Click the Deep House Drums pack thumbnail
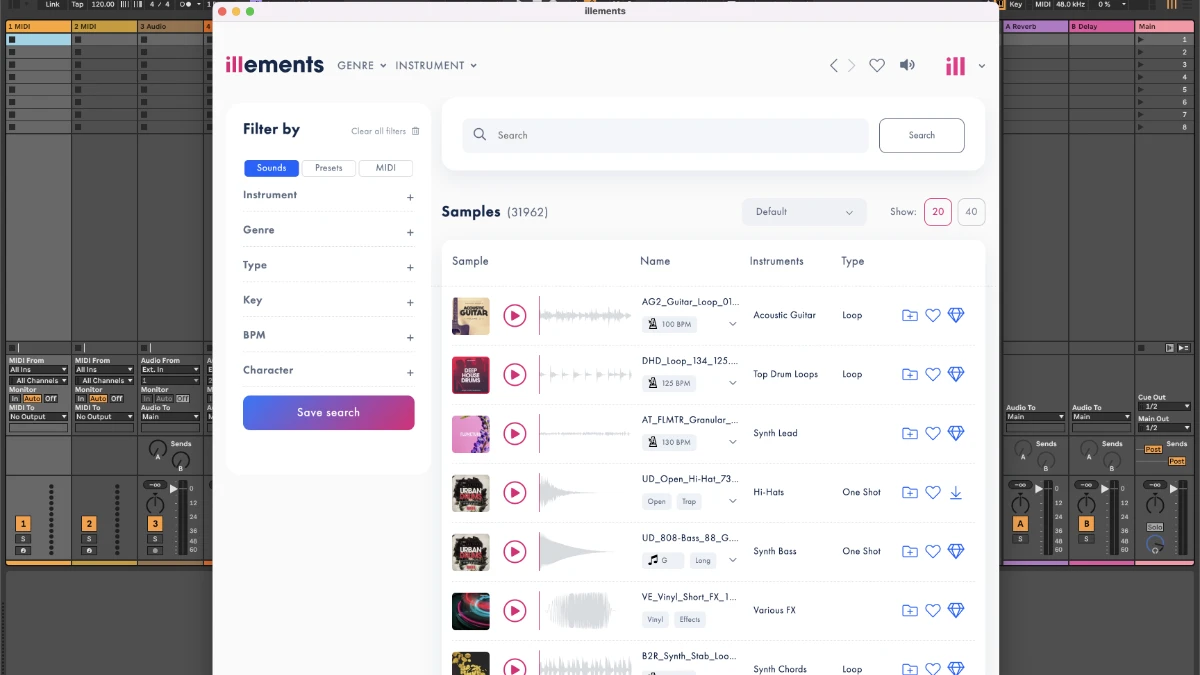This screenshot has width=1200, height=675. coord(470,375)
